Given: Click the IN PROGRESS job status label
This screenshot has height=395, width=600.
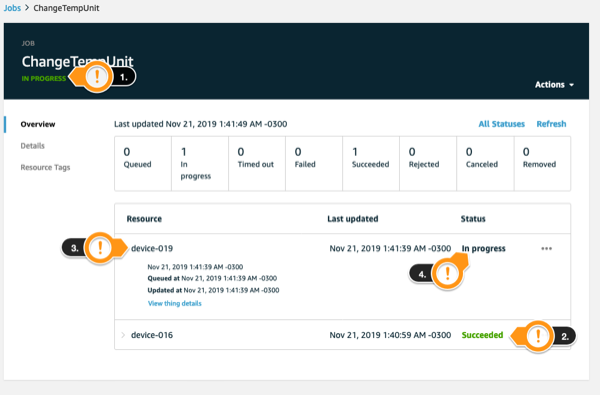Looking at the screenshot, I should tap(44, 78).
